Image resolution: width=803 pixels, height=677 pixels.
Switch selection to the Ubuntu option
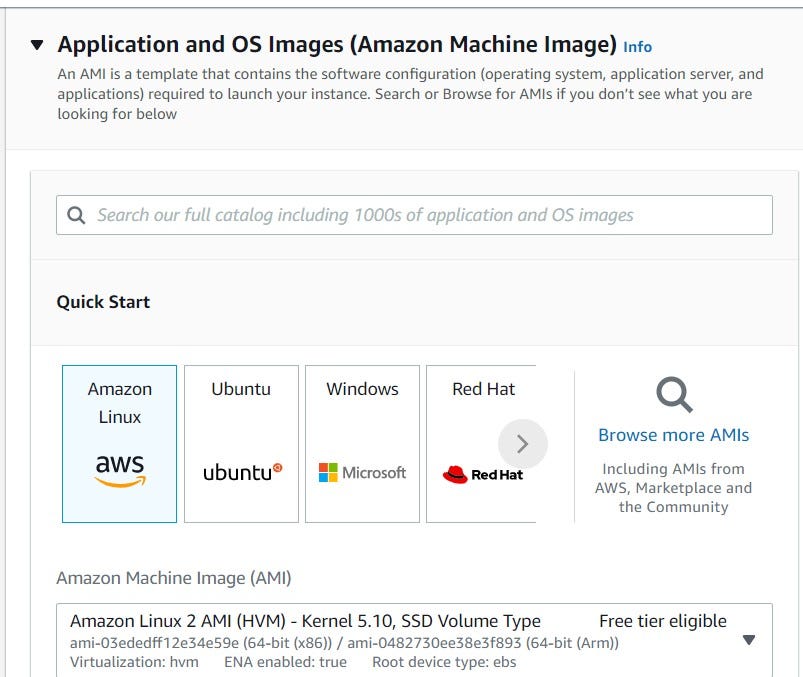coord(241,443)
